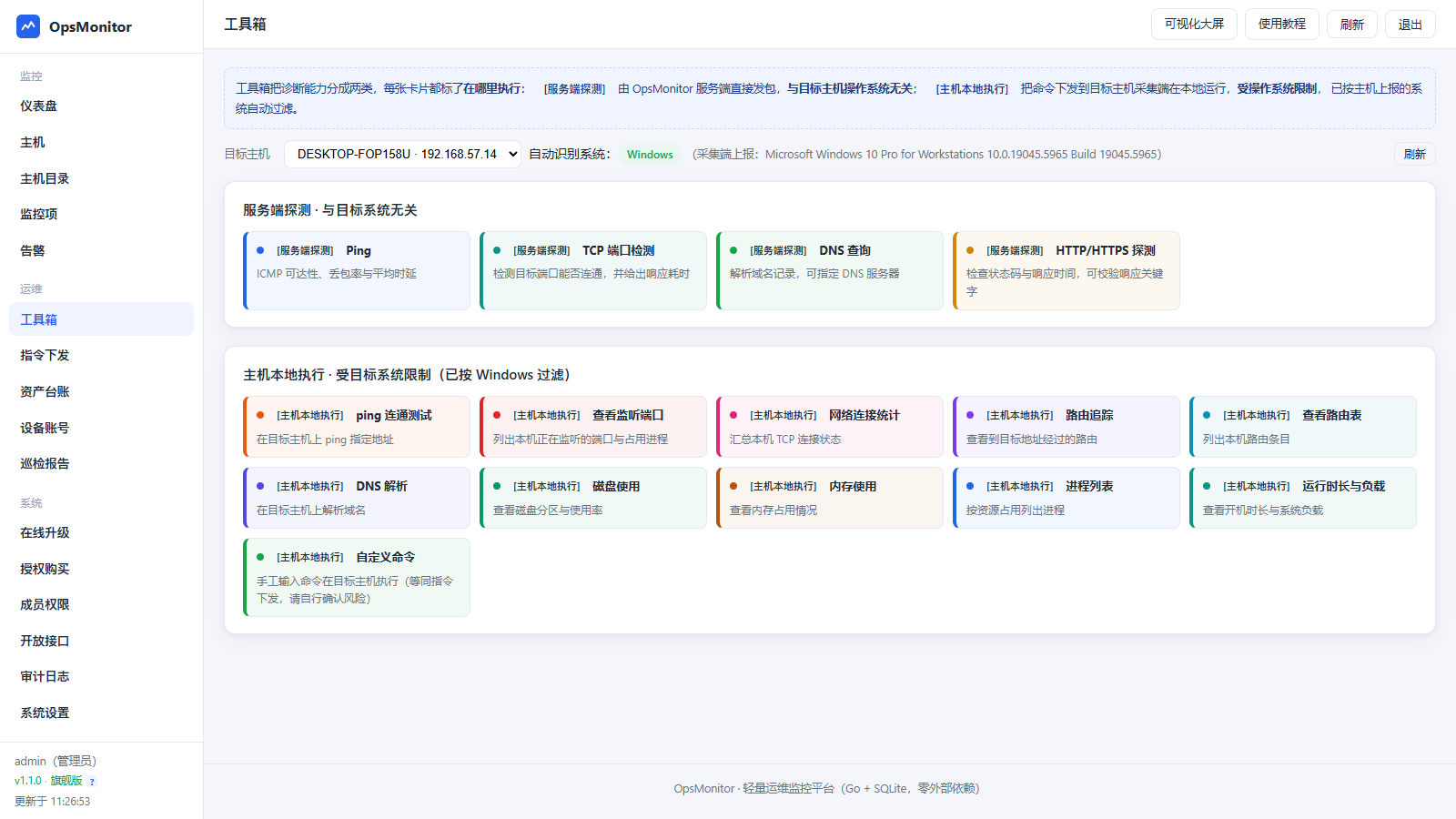Screen dimensions: 1456x819
Task: Open the 内存使用 card
Action: [x=830, y=498]
